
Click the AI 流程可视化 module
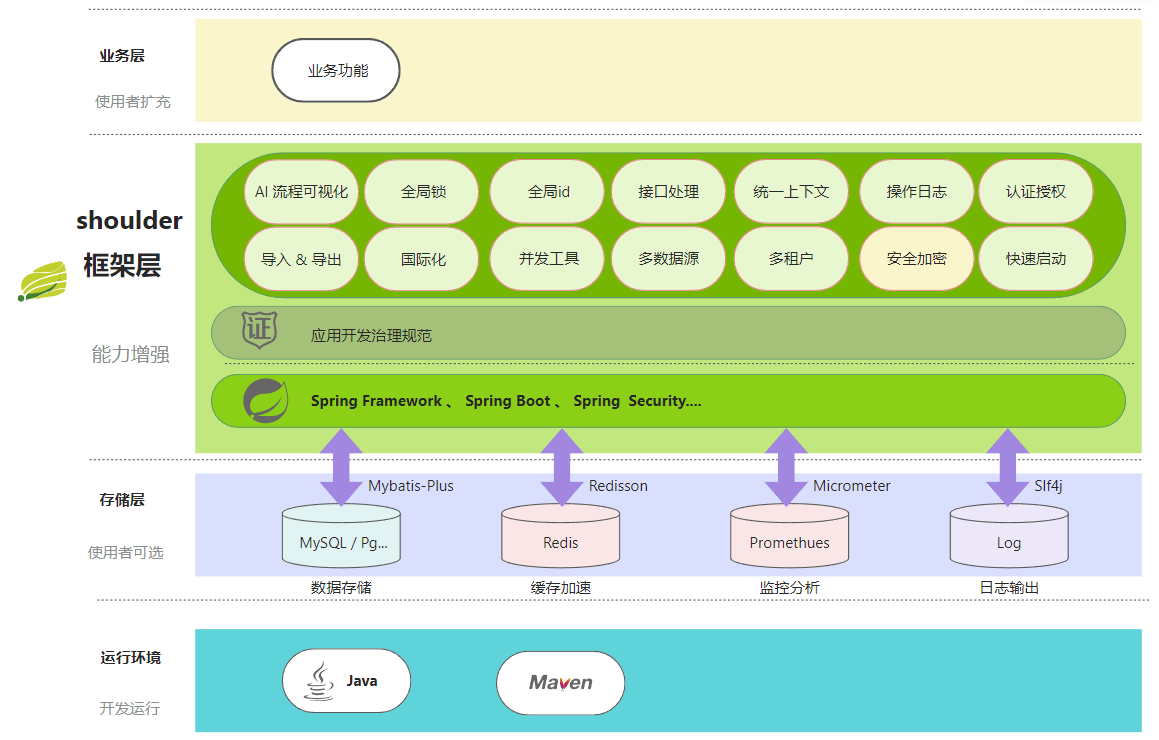(302, 191)
